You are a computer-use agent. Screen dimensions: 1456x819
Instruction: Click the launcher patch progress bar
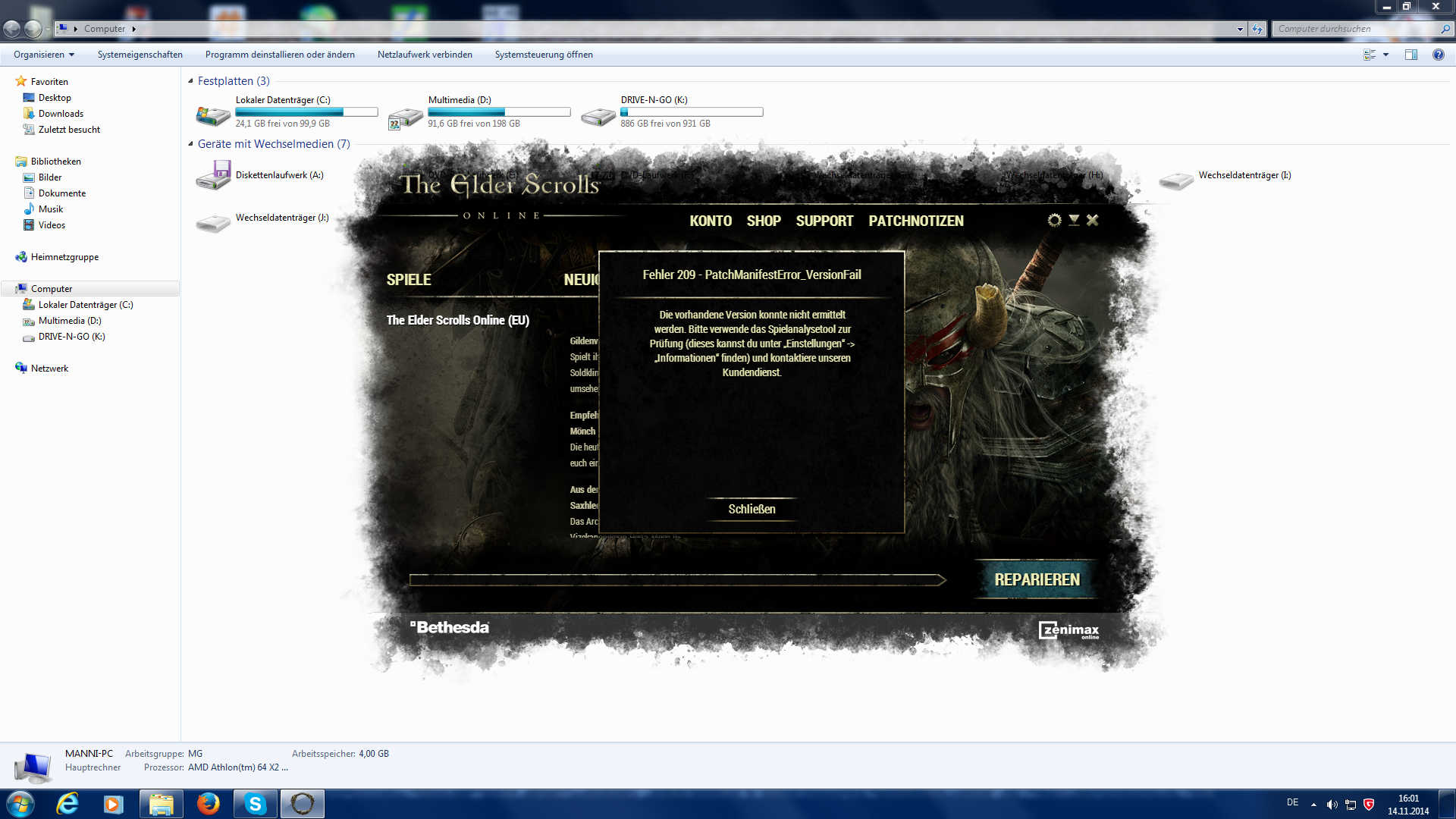(x=676, y=580)
